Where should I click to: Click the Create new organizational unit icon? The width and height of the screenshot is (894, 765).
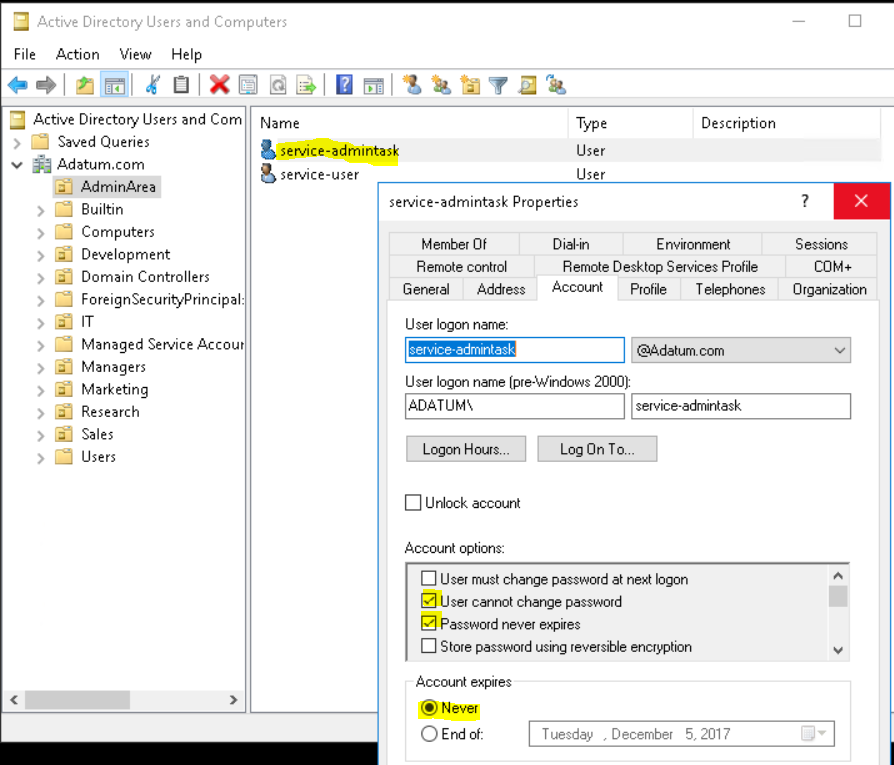470,85
